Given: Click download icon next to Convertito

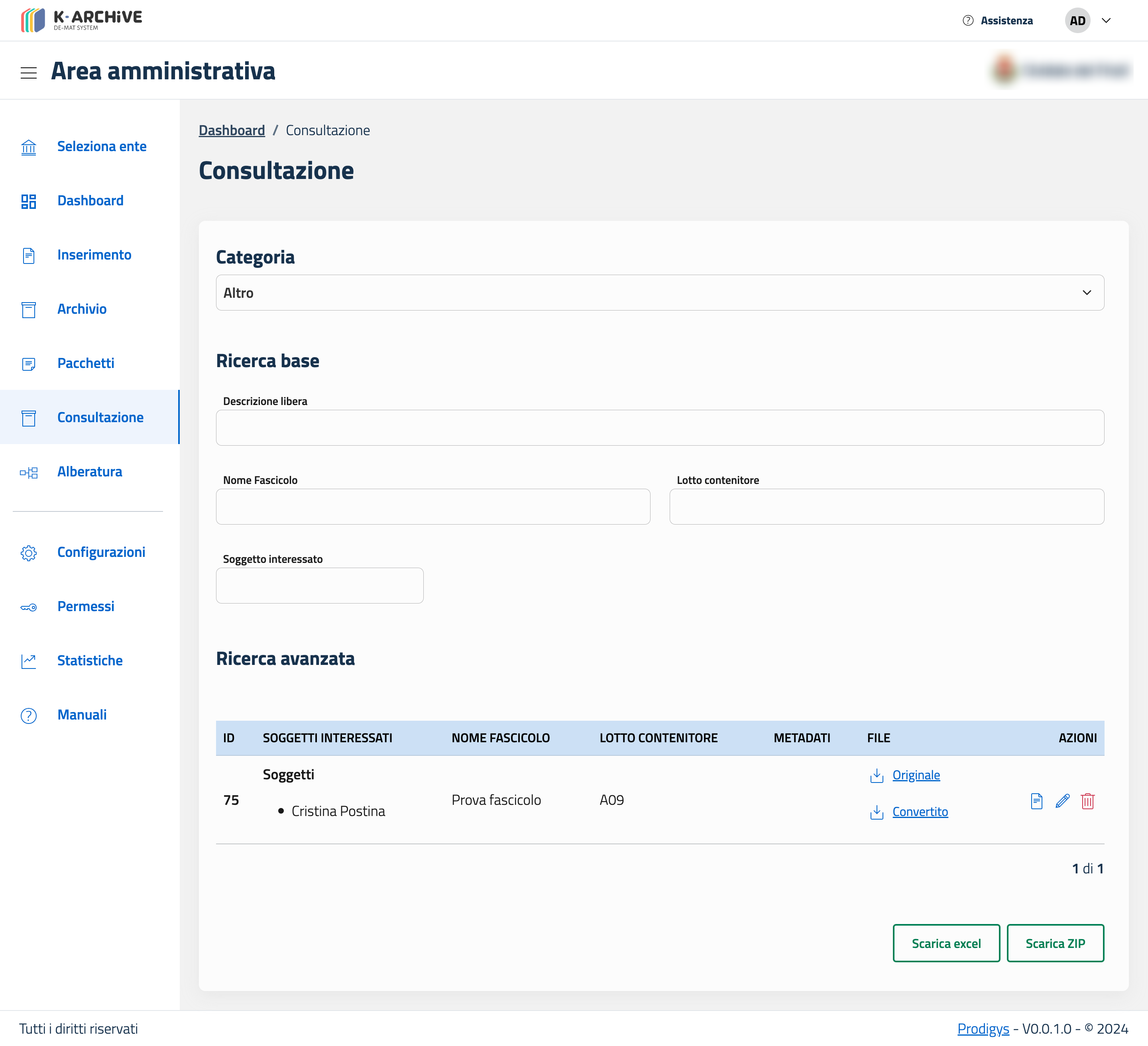Looking at the screenshot, I should pos(877,812).
